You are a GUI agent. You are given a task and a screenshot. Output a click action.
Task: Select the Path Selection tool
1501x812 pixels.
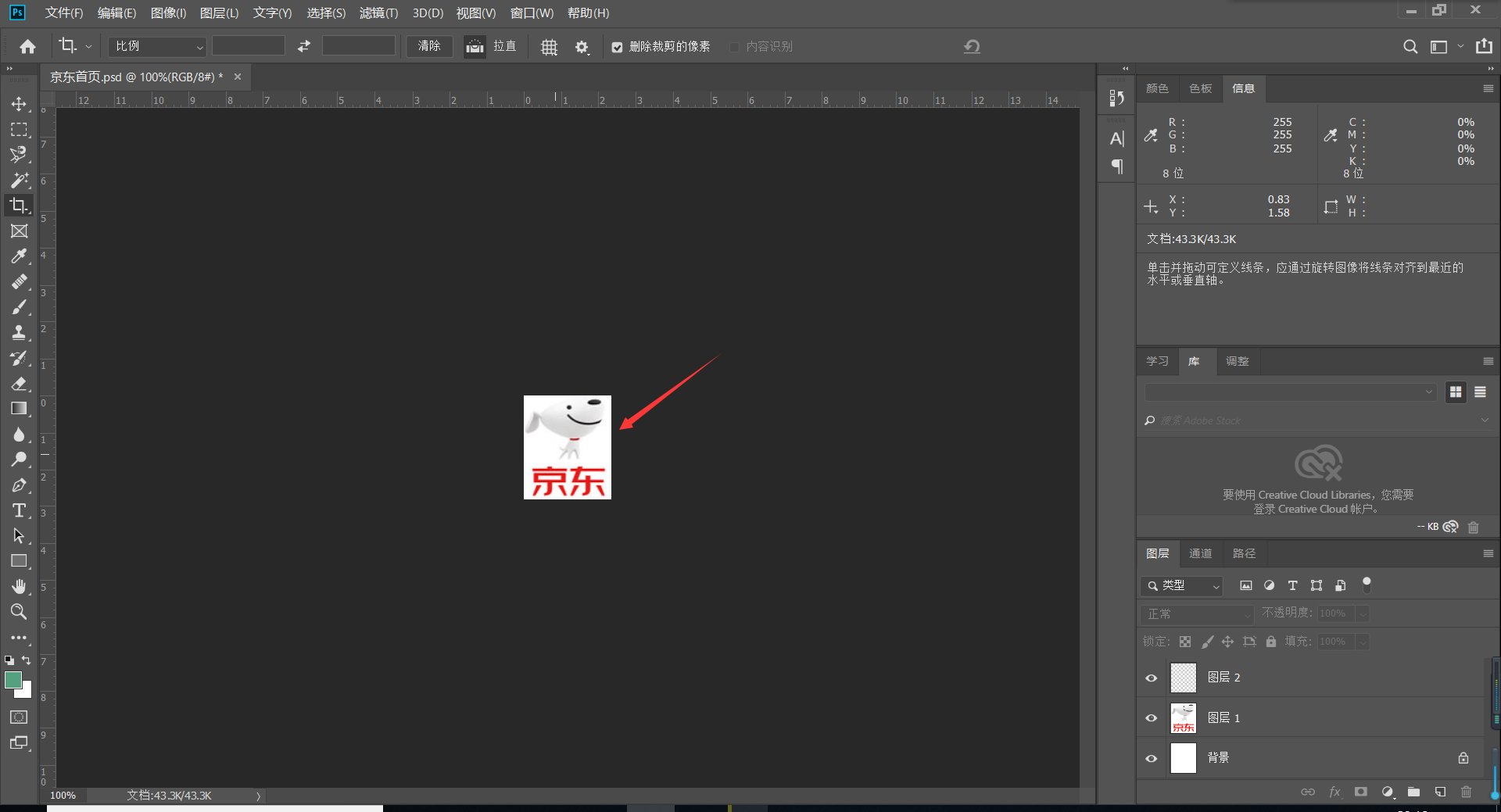[19, 536]
